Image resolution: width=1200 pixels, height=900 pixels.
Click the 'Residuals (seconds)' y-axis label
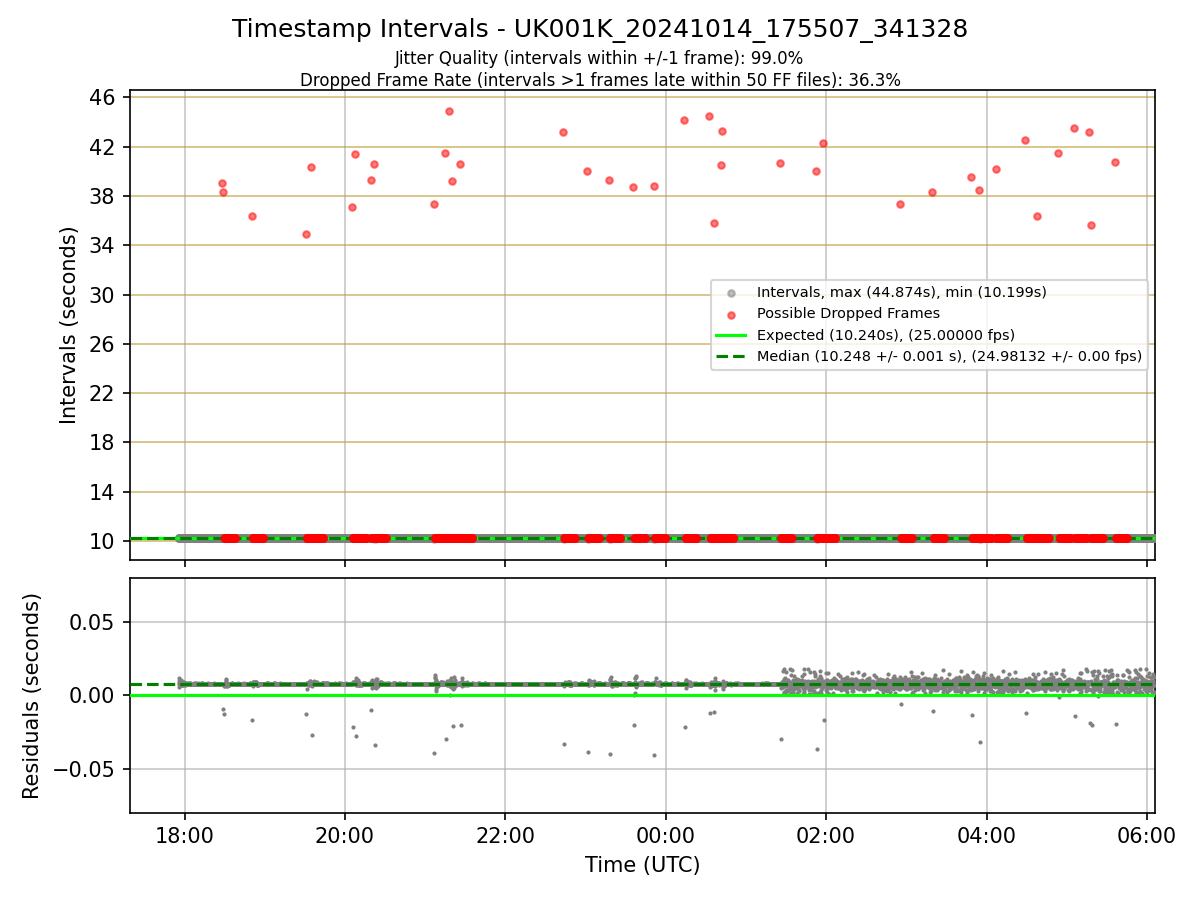32,696
